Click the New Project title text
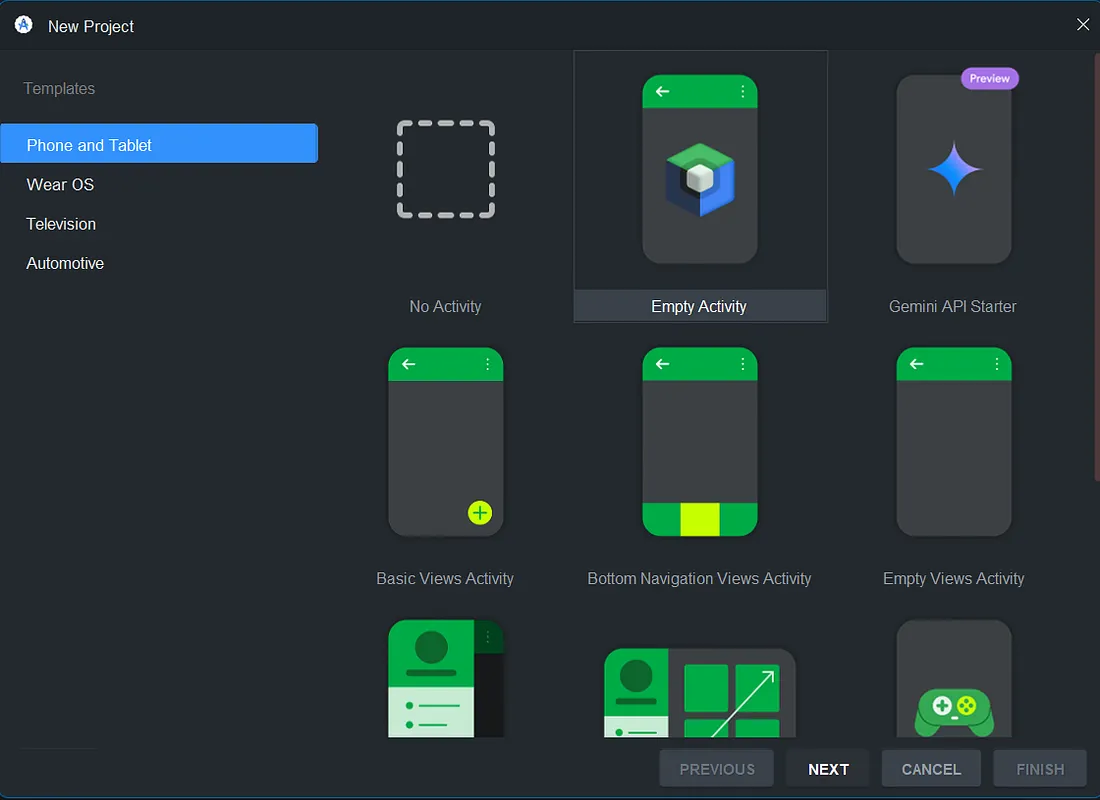Image resolution: width=1100 pixels, height=800 pixels. (90, 26)
